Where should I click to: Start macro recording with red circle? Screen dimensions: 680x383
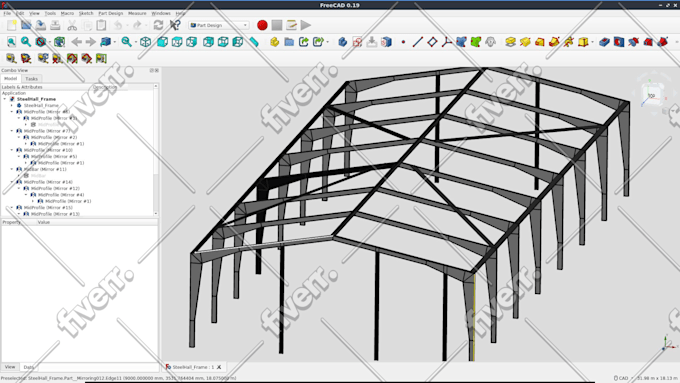pos(262,25)
